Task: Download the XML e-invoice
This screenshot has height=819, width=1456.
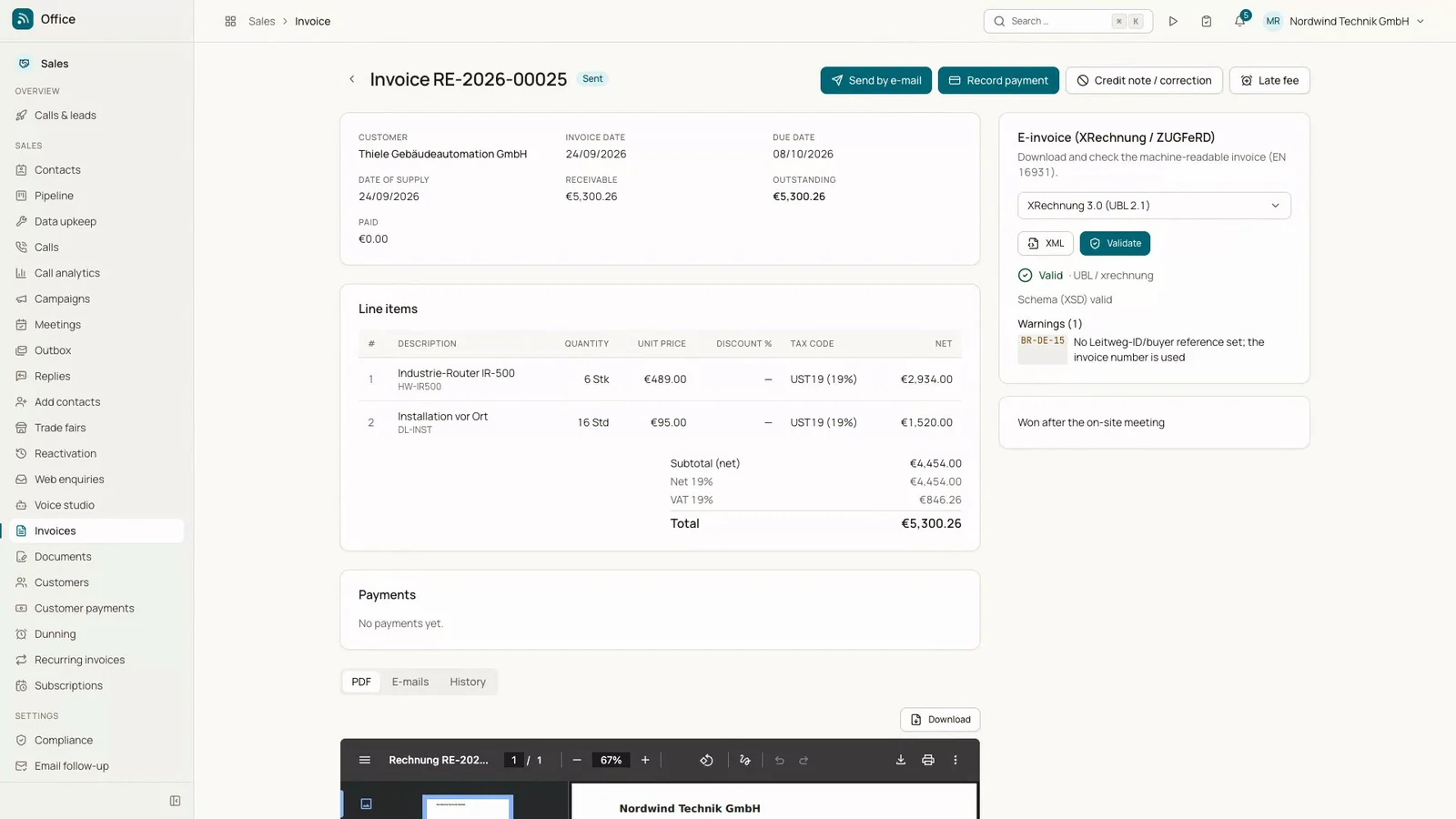Action: pos(1046,243)
